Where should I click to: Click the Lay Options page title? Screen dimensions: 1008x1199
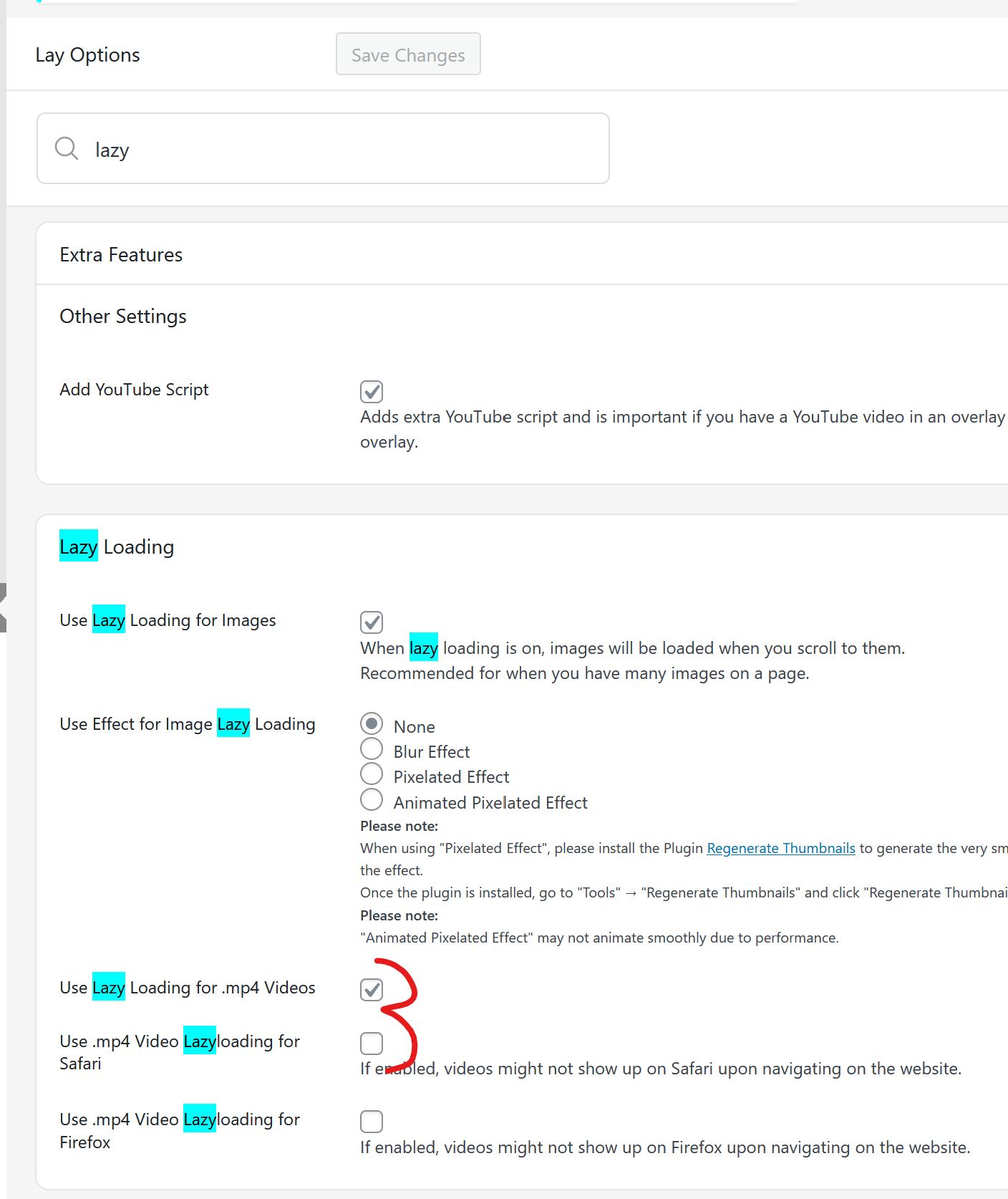pos(87,55)
